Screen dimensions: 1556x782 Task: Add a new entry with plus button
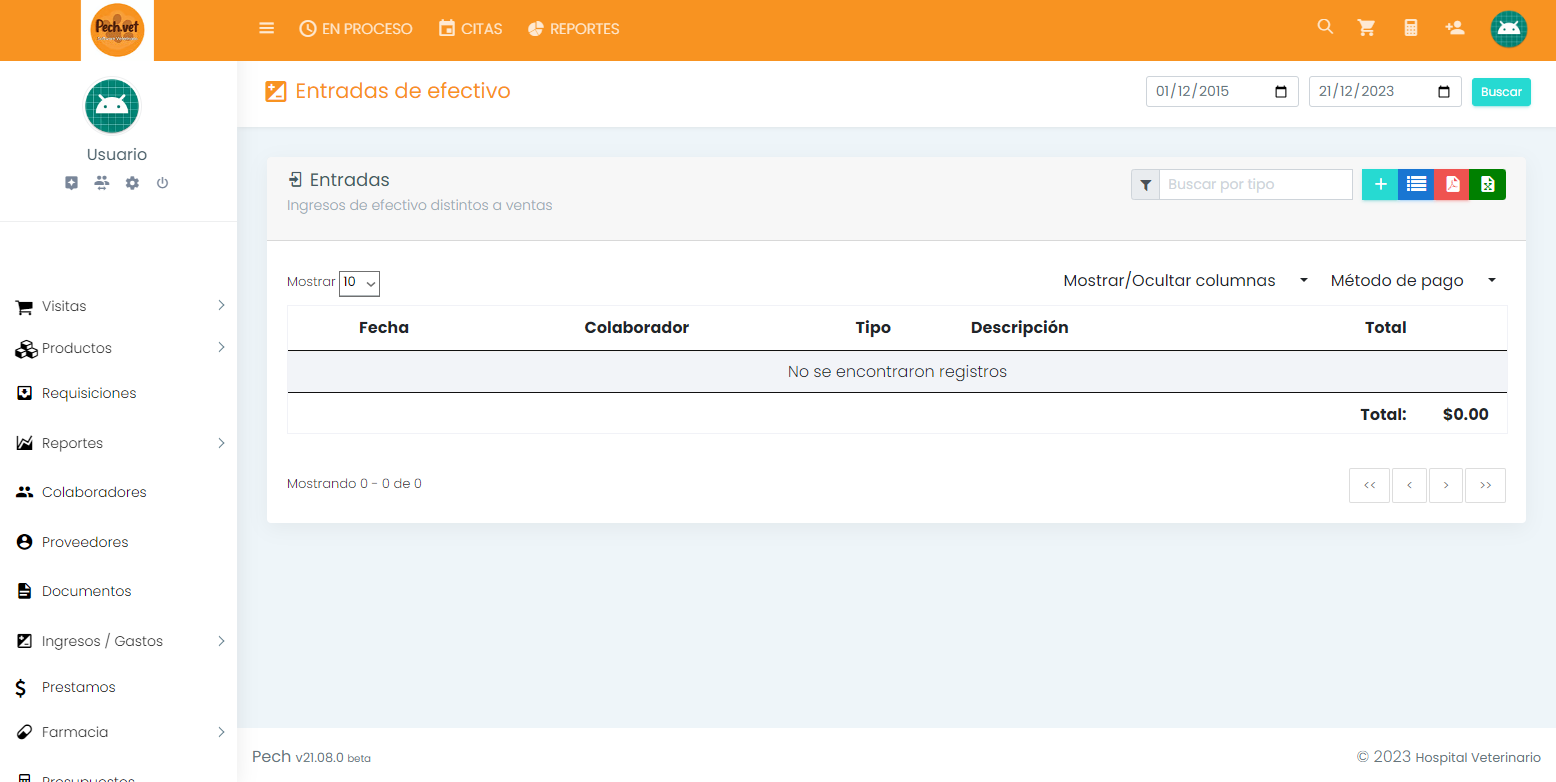click(x=1380, y=184)
